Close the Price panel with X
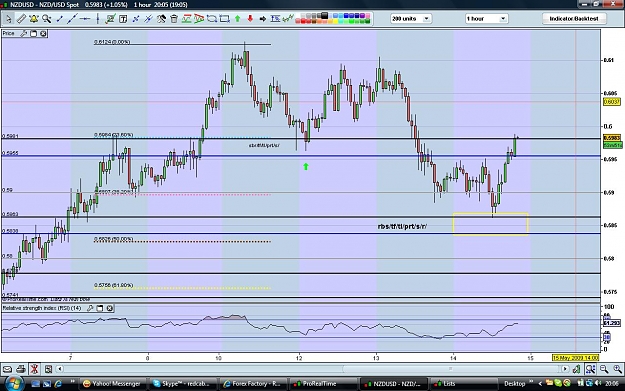Screen dimensions: 625x391 (x=43, y=33)
